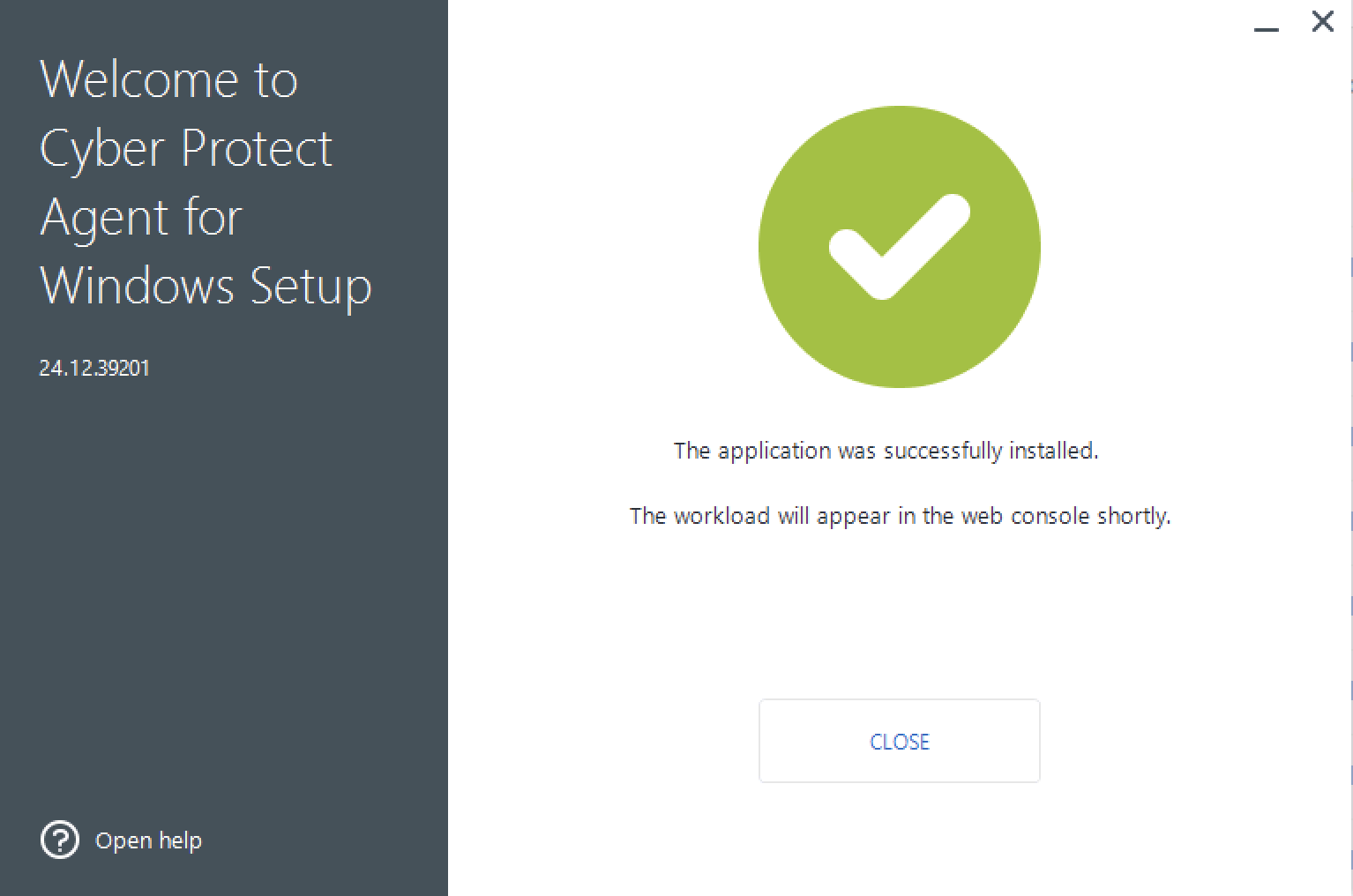
Task: Click the 'Cyber Protect' heading line
Action: (x=186, y=148)
